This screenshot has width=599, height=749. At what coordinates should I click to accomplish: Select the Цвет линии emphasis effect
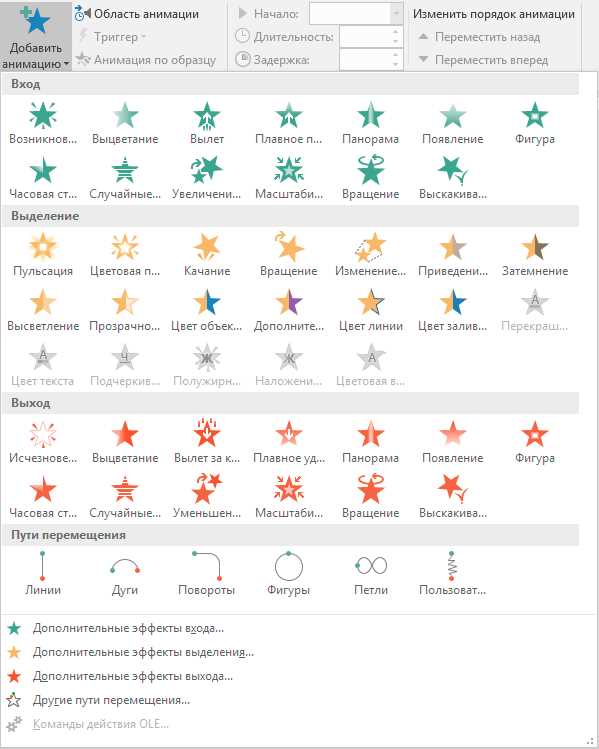coord(371,310)
